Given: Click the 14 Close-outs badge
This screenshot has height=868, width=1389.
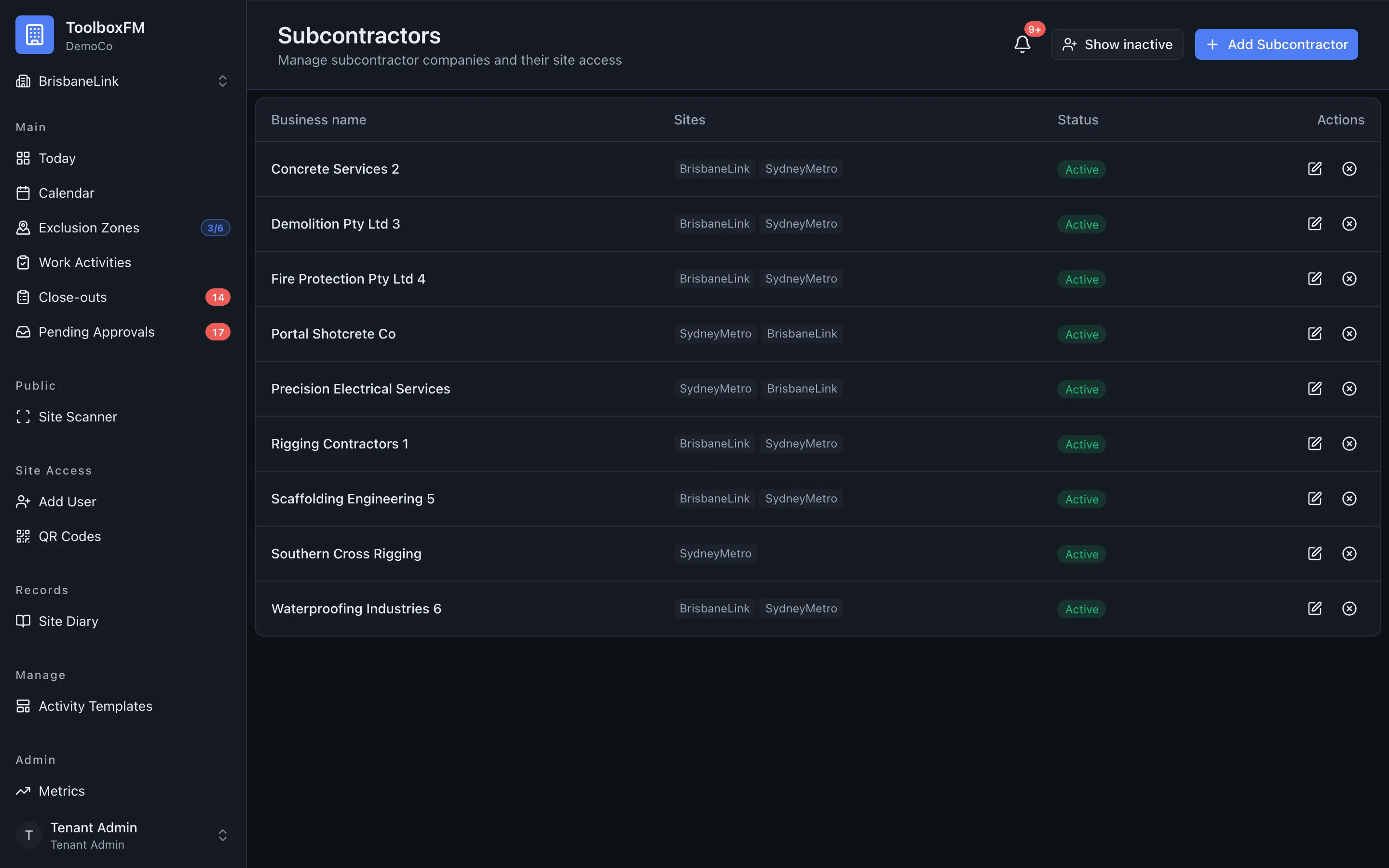Looking at the screenshot, I should coord(218,298).
